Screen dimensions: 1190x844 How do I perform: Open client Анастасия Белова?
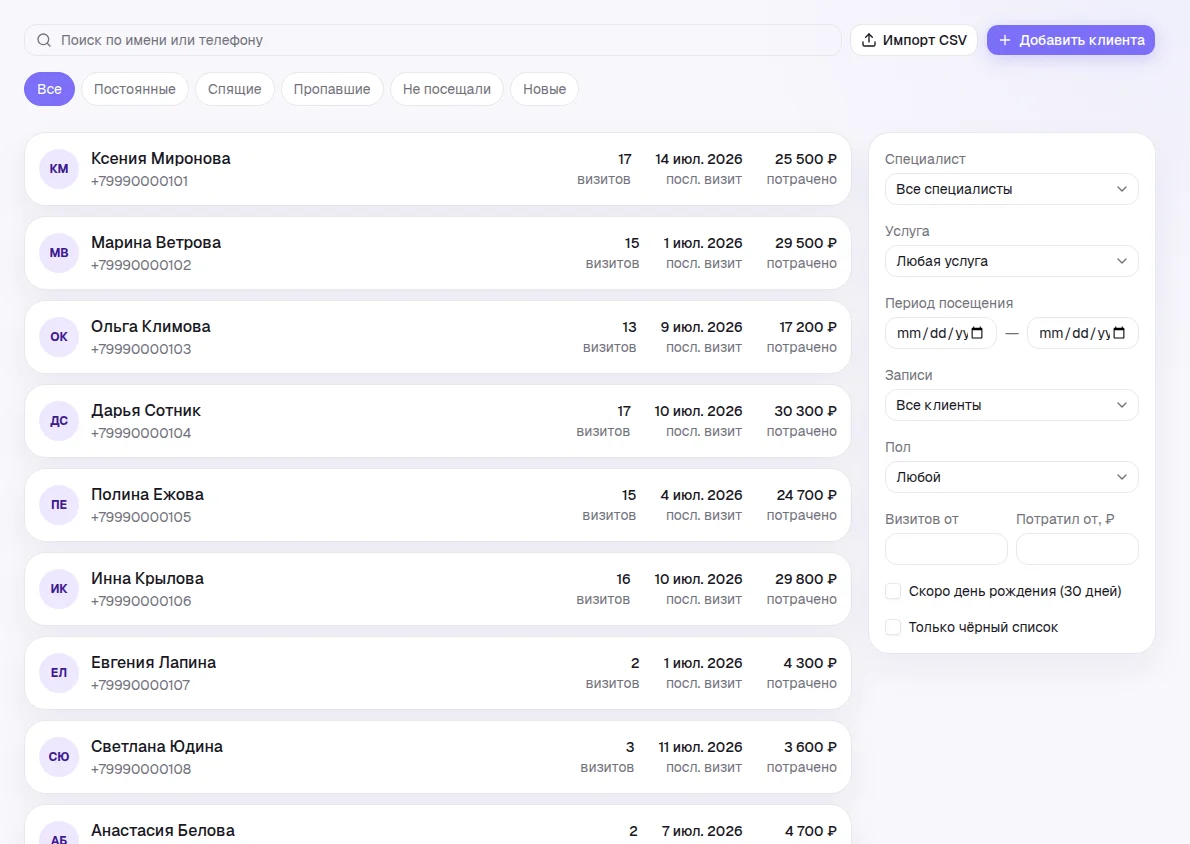point(438,825)
